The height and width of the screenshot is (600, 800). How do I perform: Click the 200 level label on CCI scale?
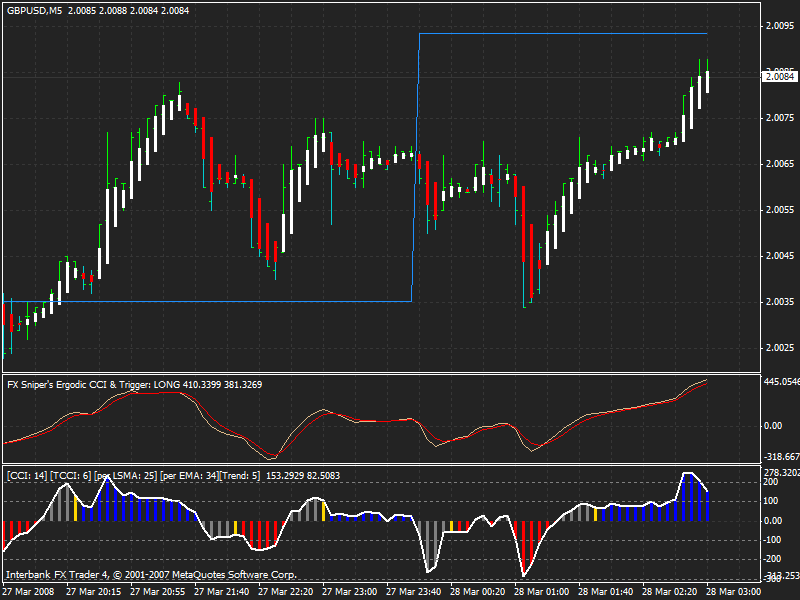coord(770,482)
